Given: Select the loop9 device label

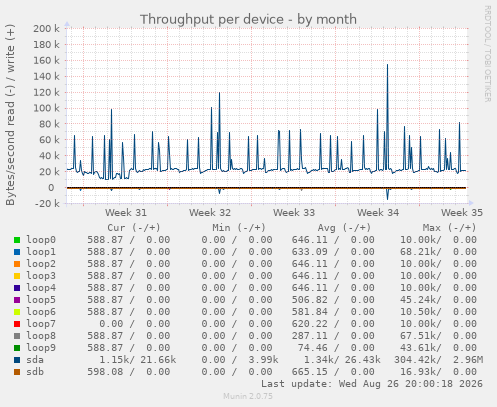Looking at the screenshot, I should 41,348.
